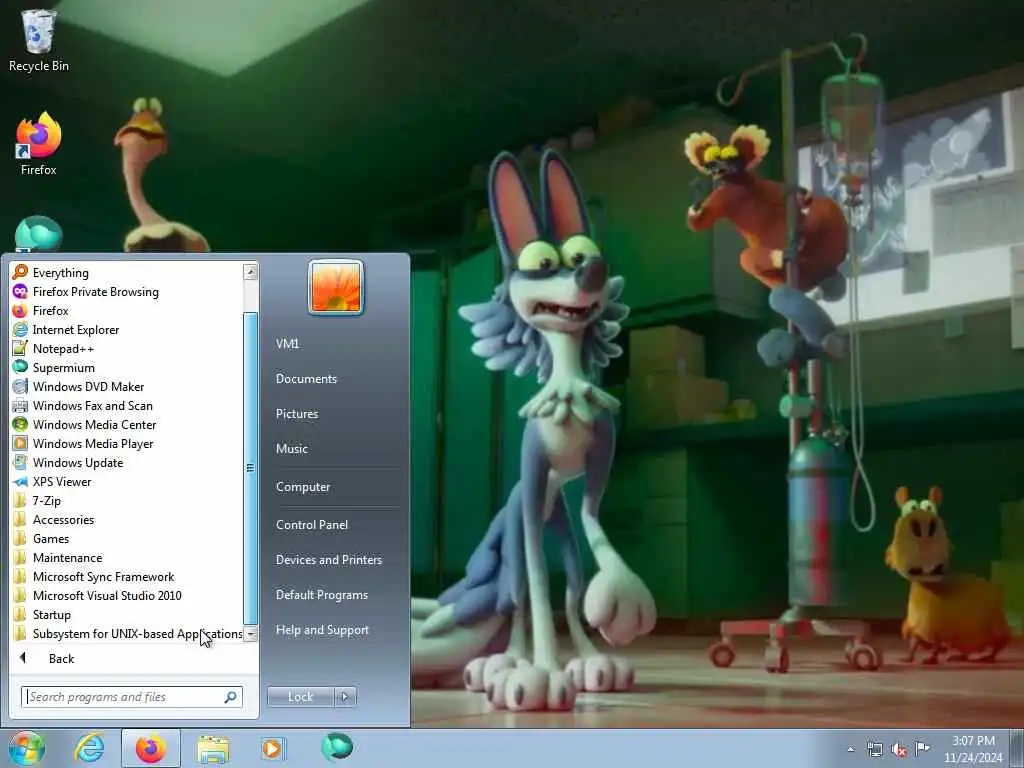Open Default Programs
Viewport: 1024px width, 768px height.
(x=321, y=595)
